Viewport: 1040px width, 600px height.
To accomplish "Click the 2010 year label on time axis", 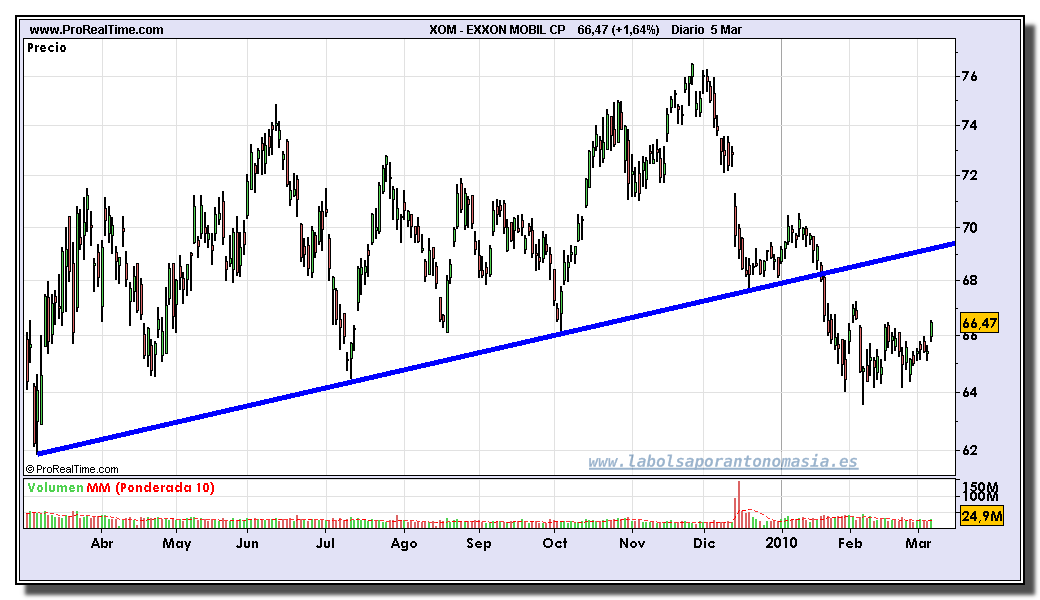I will pos(781,544).
